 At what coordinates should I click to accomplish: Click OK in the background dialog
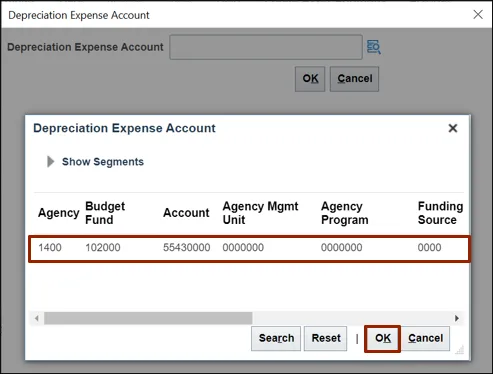(x=310, y=79)
